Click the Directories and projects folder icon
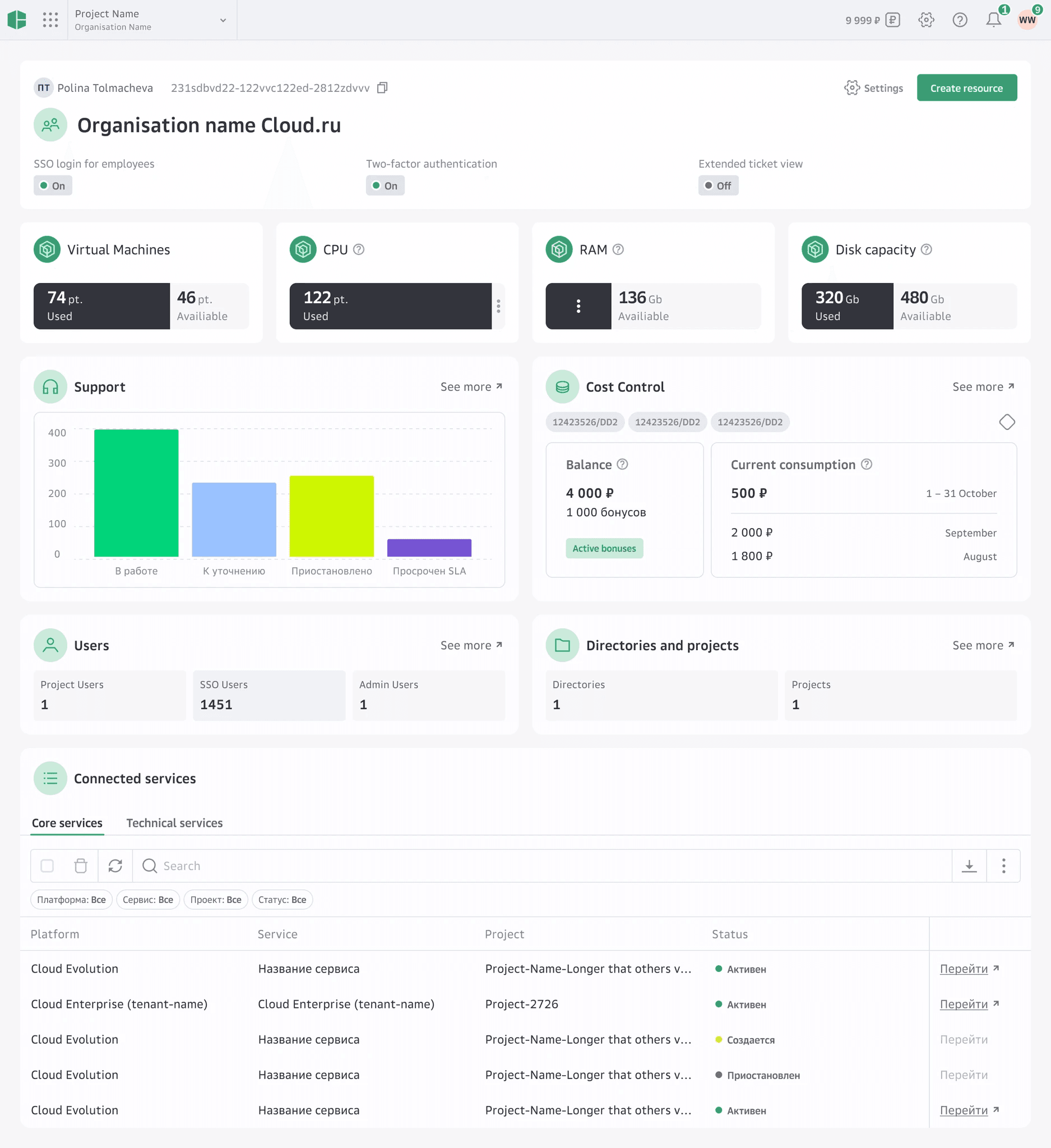1051x1148 pixels. pyautogui.click(x=563, y=645)
